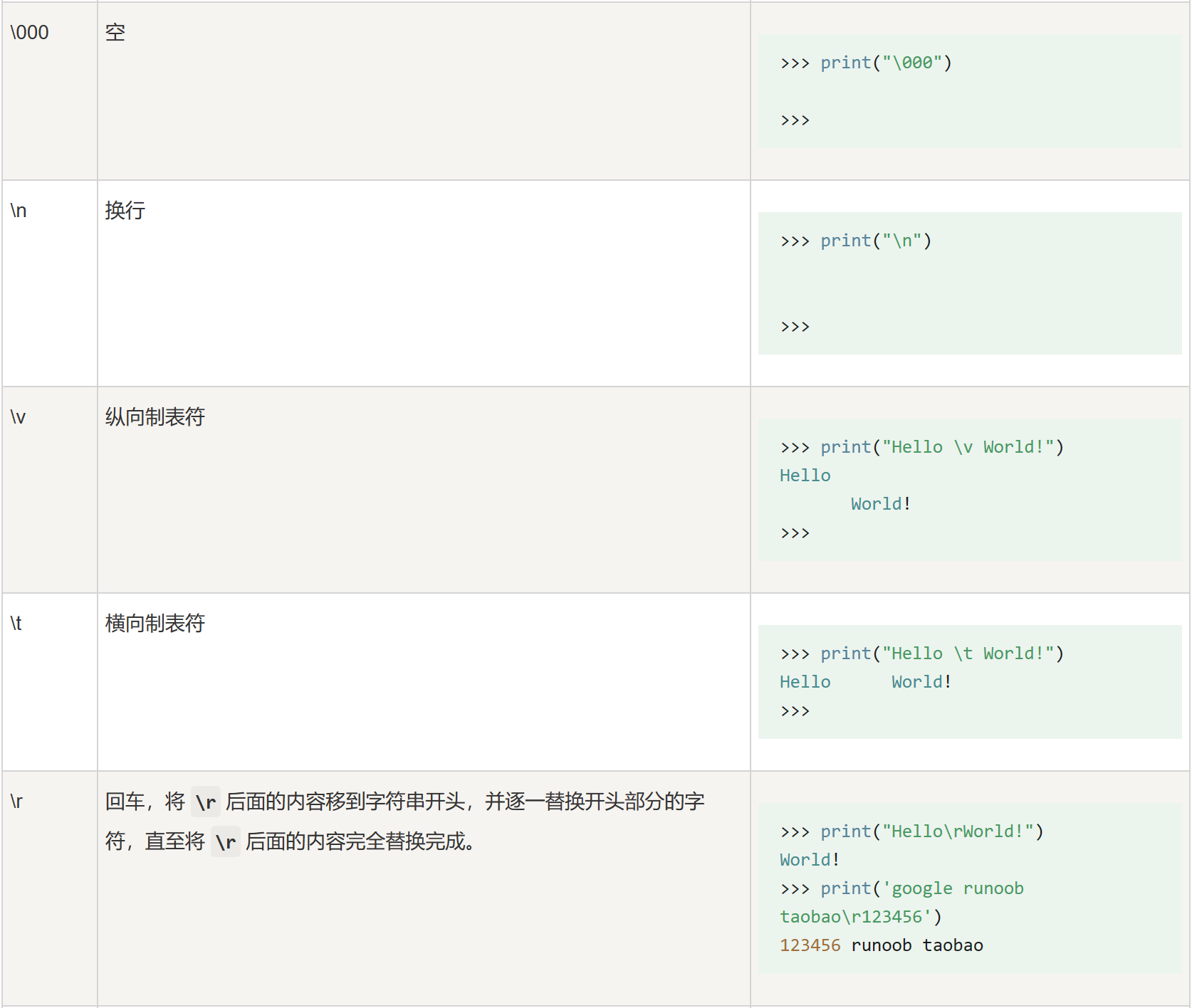The image size is (1192, 1008).
Task: Click the output '123456 runoob taobao'
Action: tap(882, 945)
